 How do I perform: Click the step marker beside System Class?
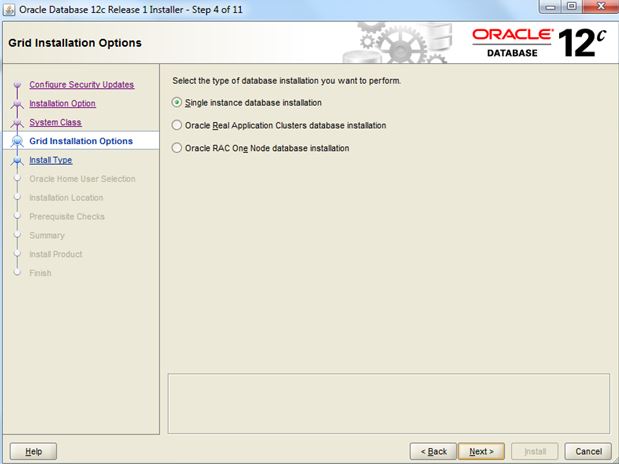coord(17,123)
